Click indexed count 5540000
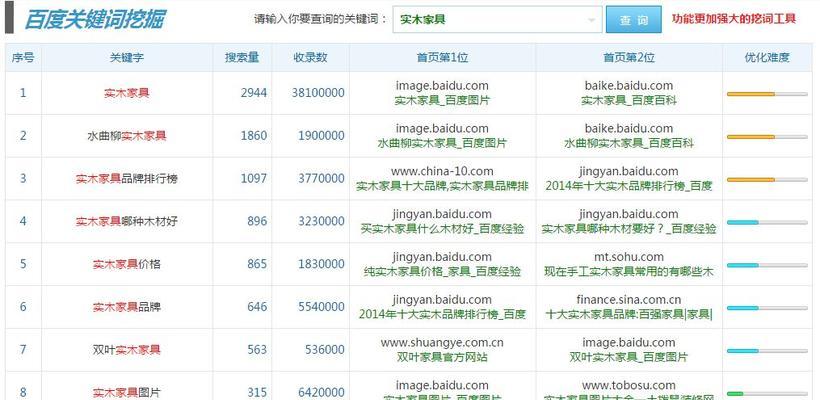The image size is (820, 400). click(x=321, y=307)
